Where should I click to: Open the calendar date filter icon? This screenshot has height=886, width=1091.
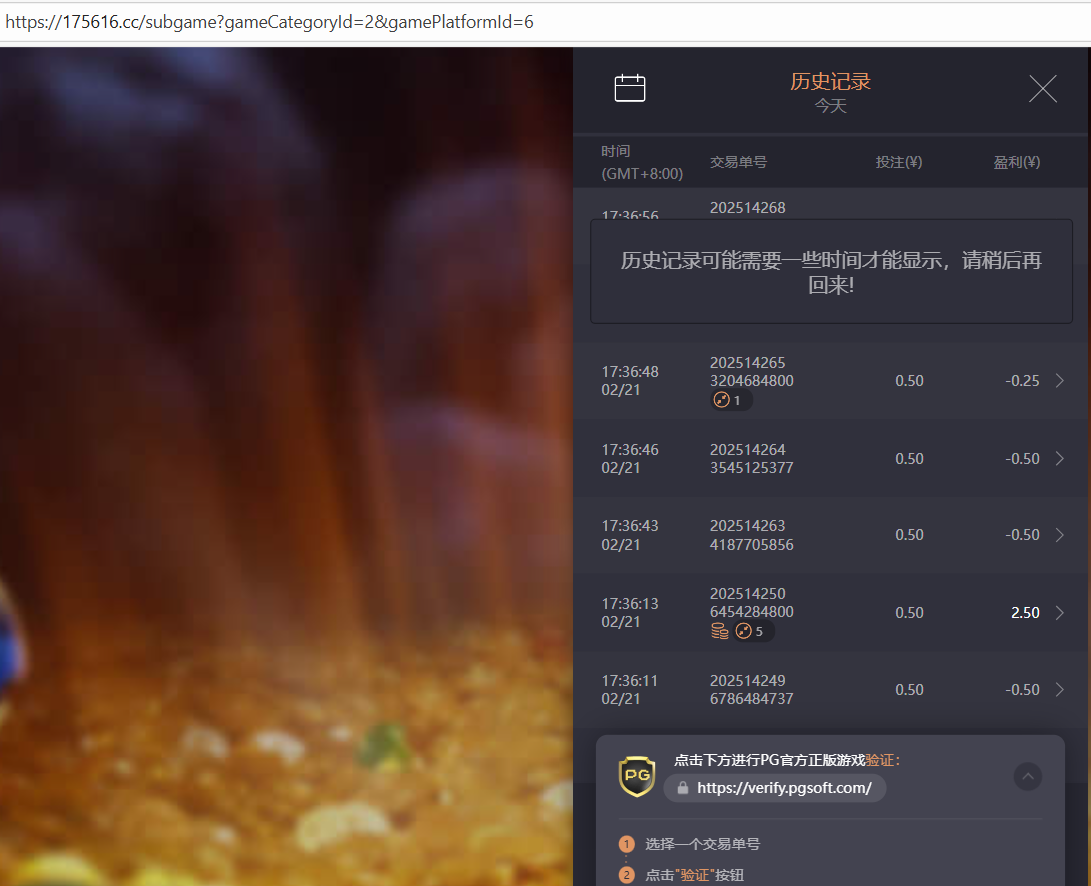630,89
